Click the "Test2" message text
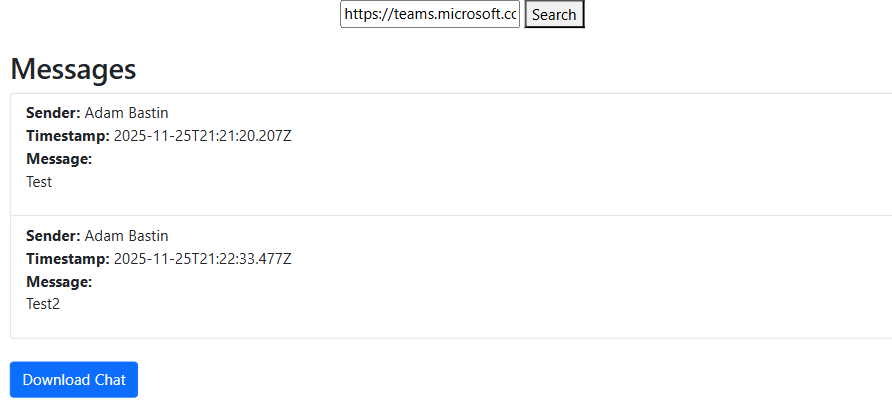This screenshot has height=405, width=892. (x=43, y=304)
